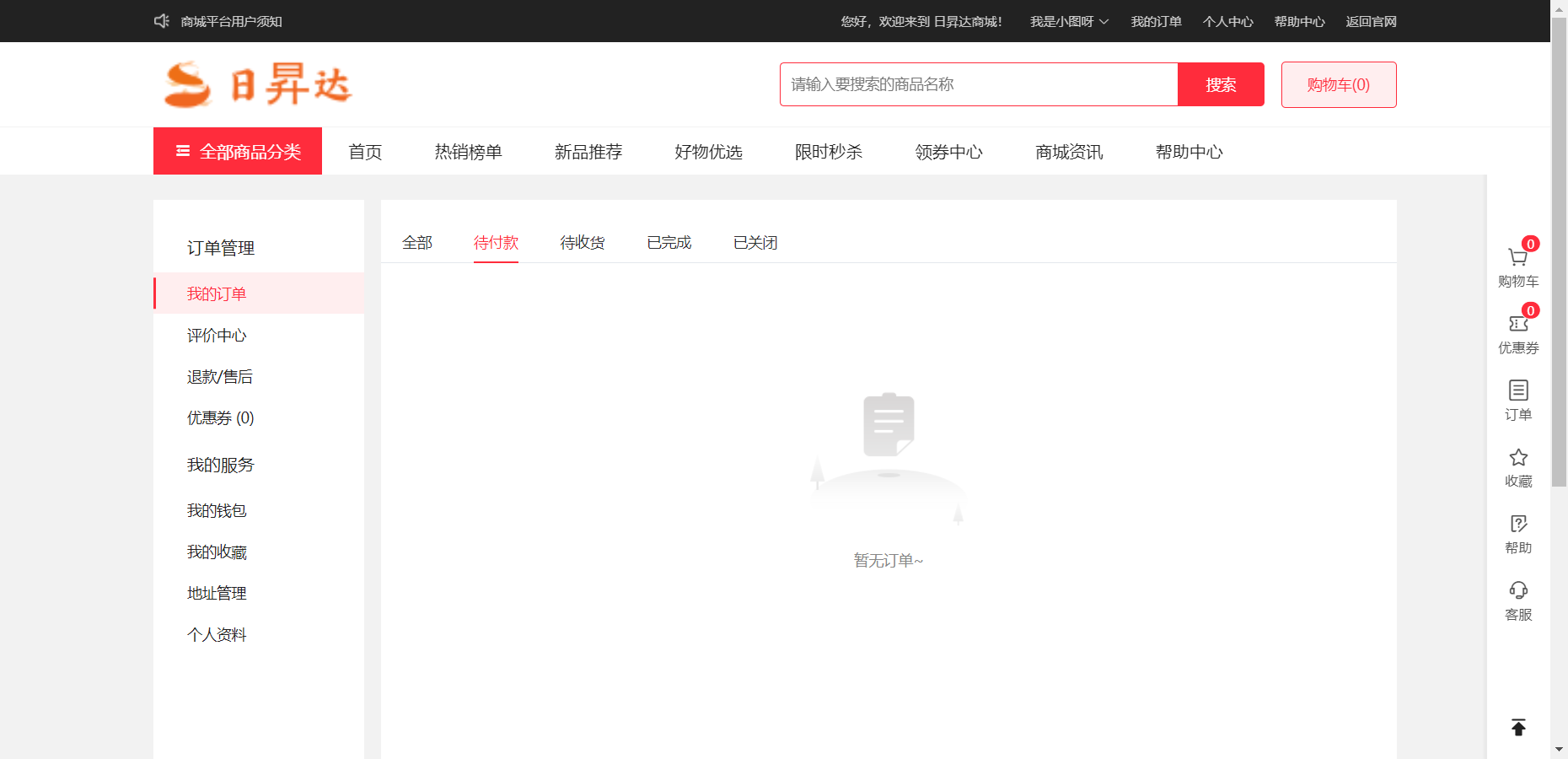Open customer service headset icon
Viewport: 1568px width, 759px height.
[x=1517, y=590]
